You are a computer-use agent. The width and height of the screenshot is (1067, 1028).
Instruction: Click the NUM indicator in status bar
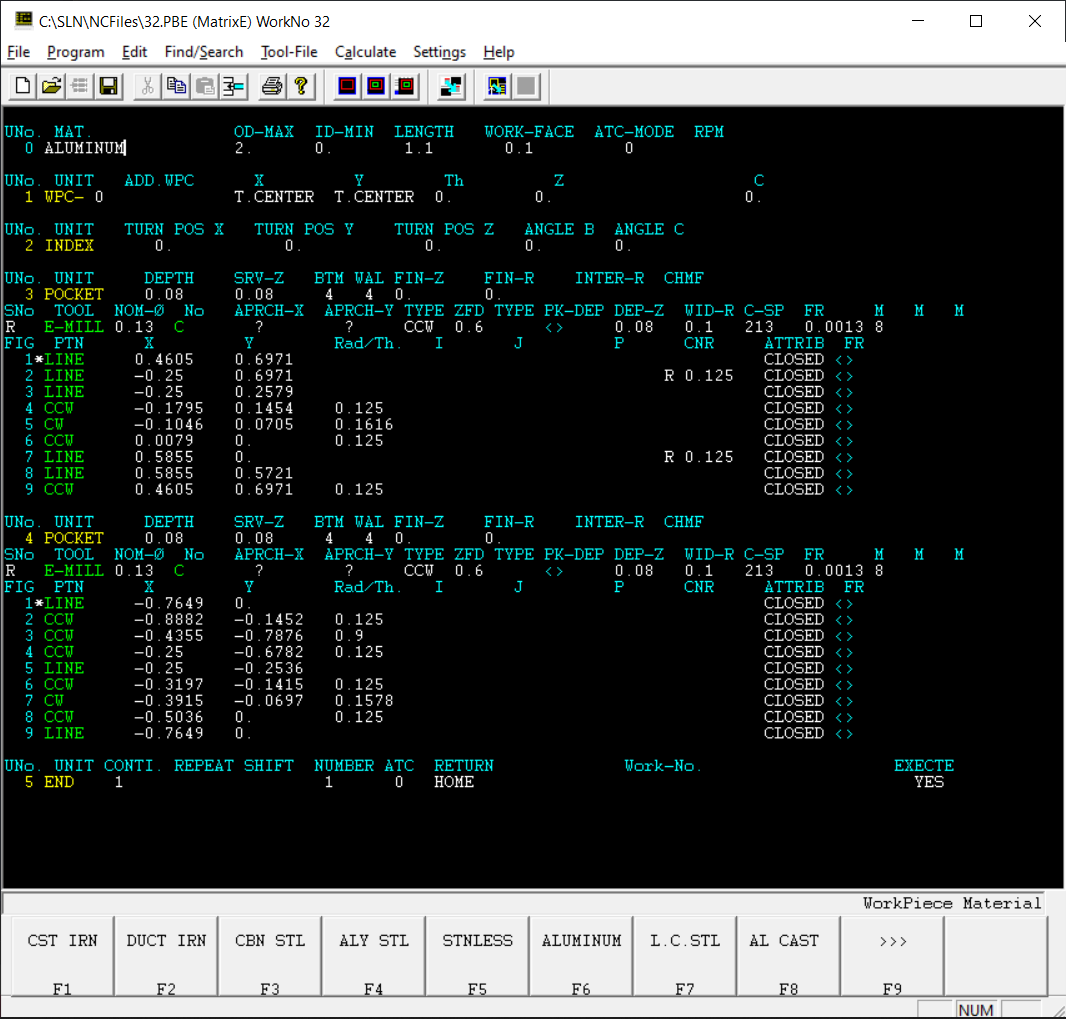coord(976,1010)
